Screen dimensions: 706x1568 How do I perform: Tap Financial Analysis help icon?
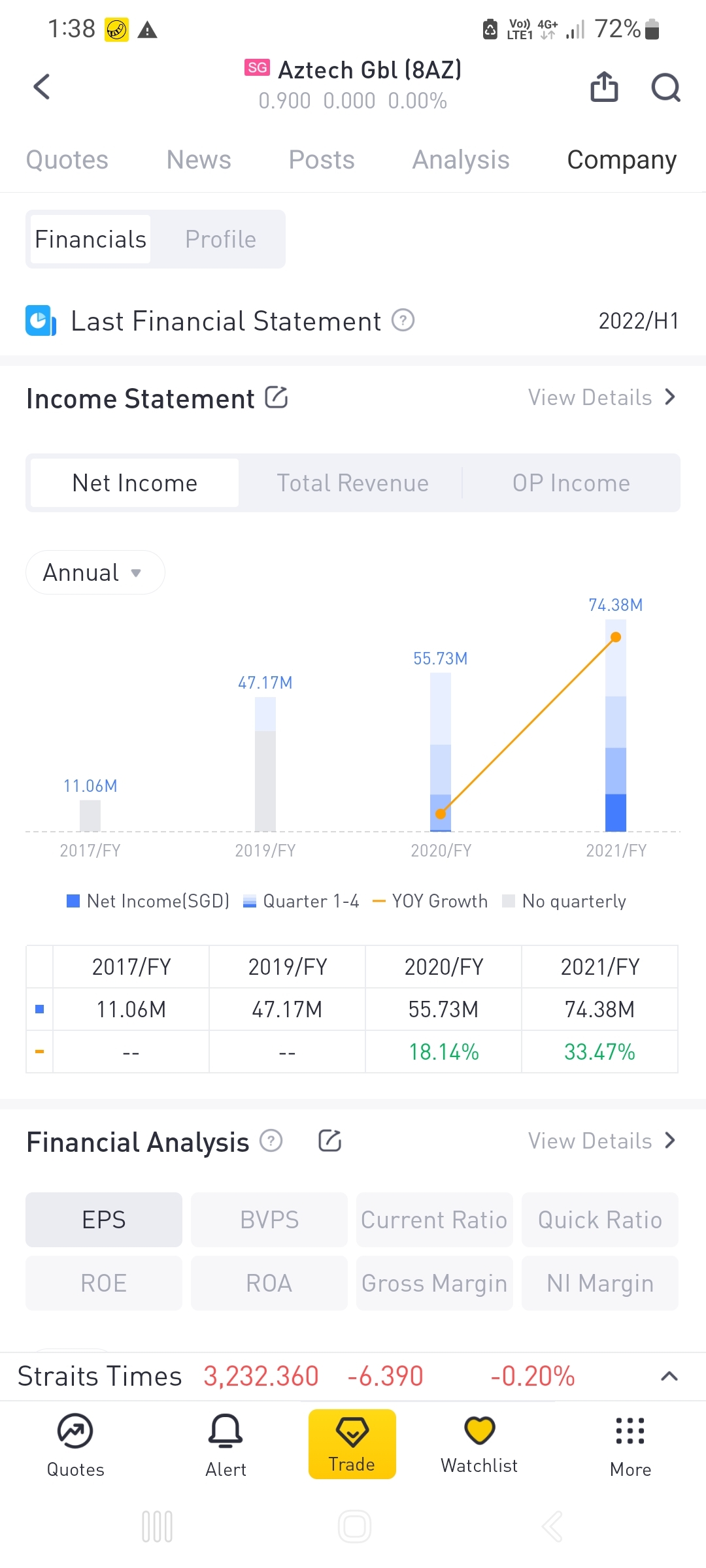pyautogui.click(x=271, y=1141)
